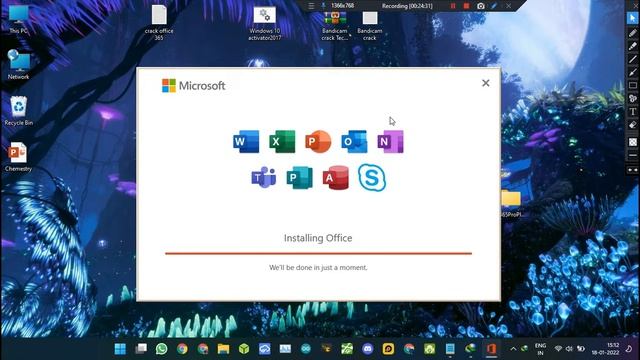Click the Office installer taskbar icon
The height and width of the screenshot is (360, 640).
point(491,349)
